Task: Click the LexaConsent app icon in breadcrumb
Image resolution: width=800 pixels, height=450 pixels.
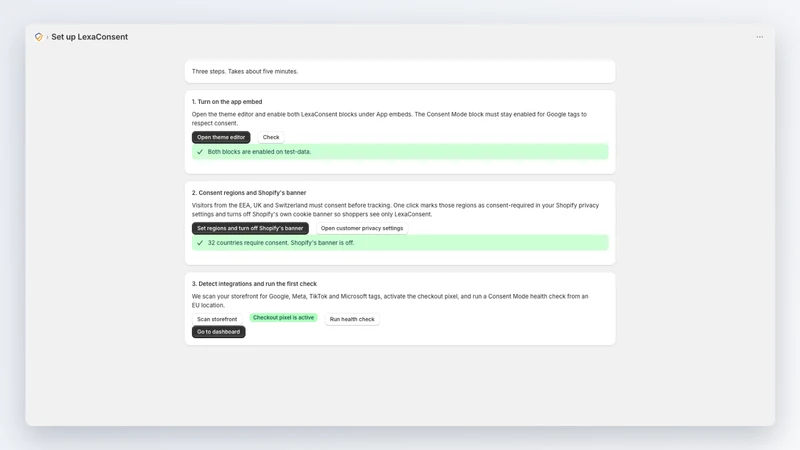Action: [x=38, y=37]
